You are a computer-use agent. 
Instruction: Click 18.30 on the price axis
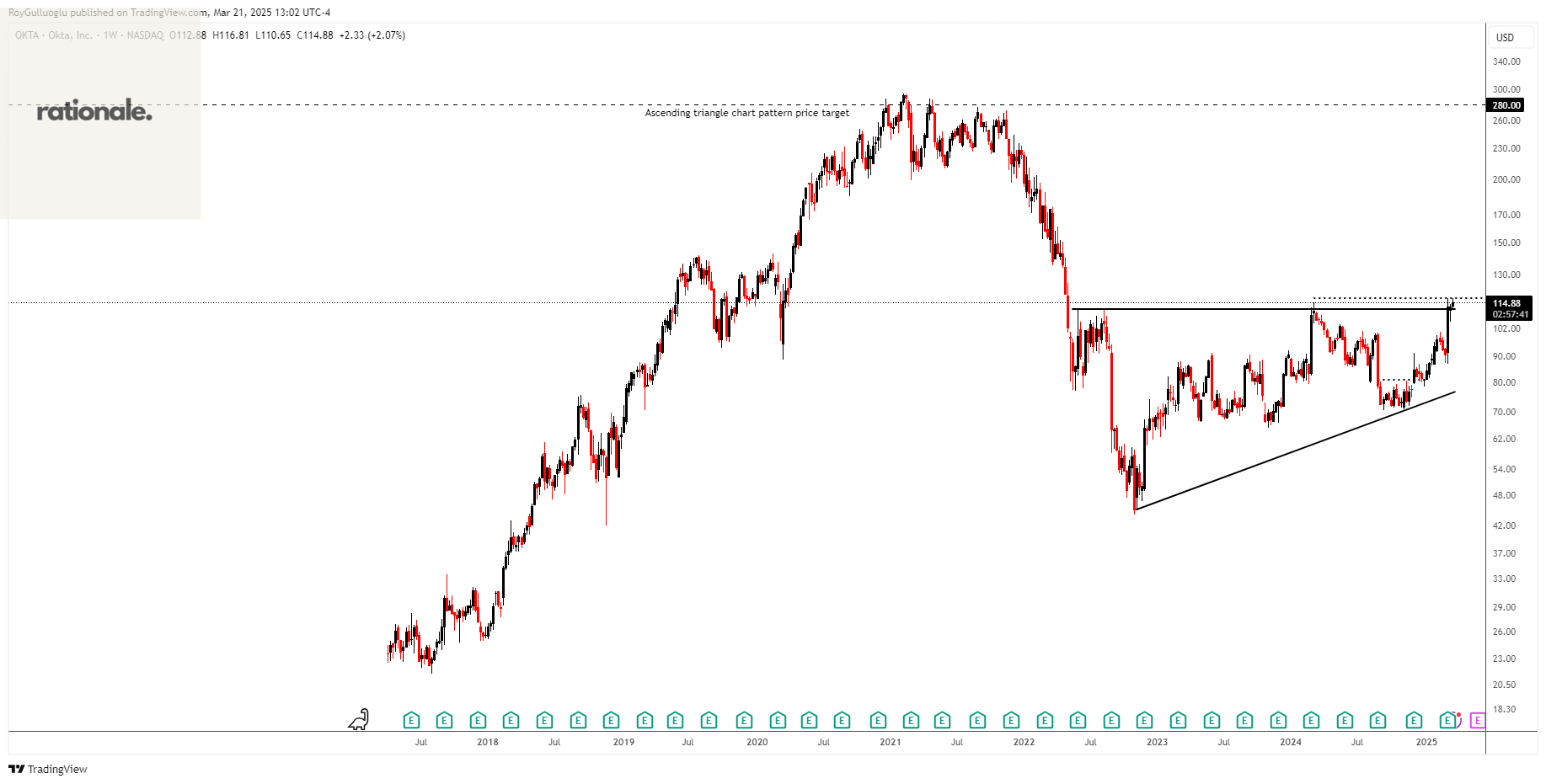click(1504, 709)
